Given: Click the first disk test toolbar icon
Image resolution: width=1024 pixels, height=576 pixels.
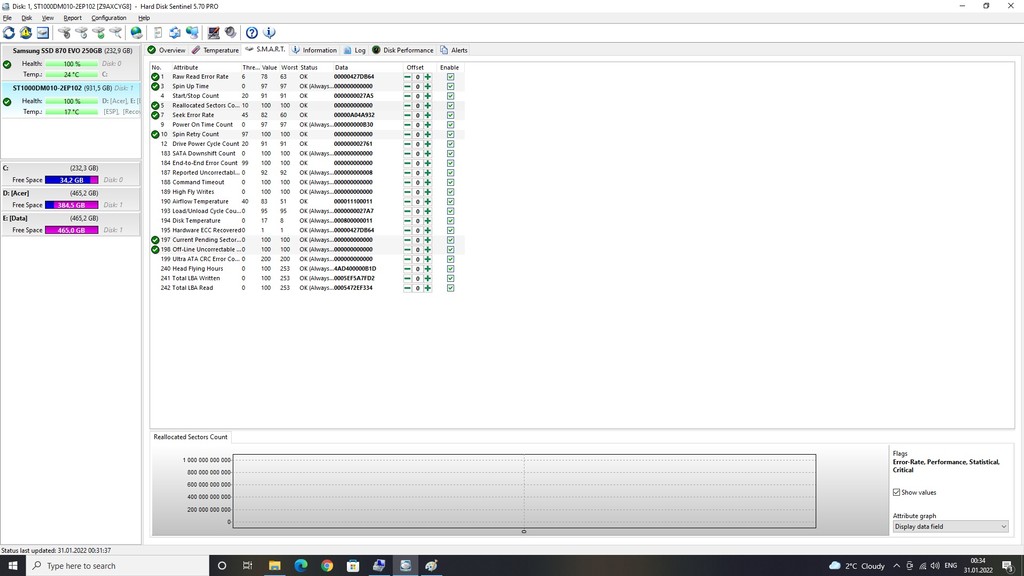Looking at the screenshot, I should pos(64,33).
